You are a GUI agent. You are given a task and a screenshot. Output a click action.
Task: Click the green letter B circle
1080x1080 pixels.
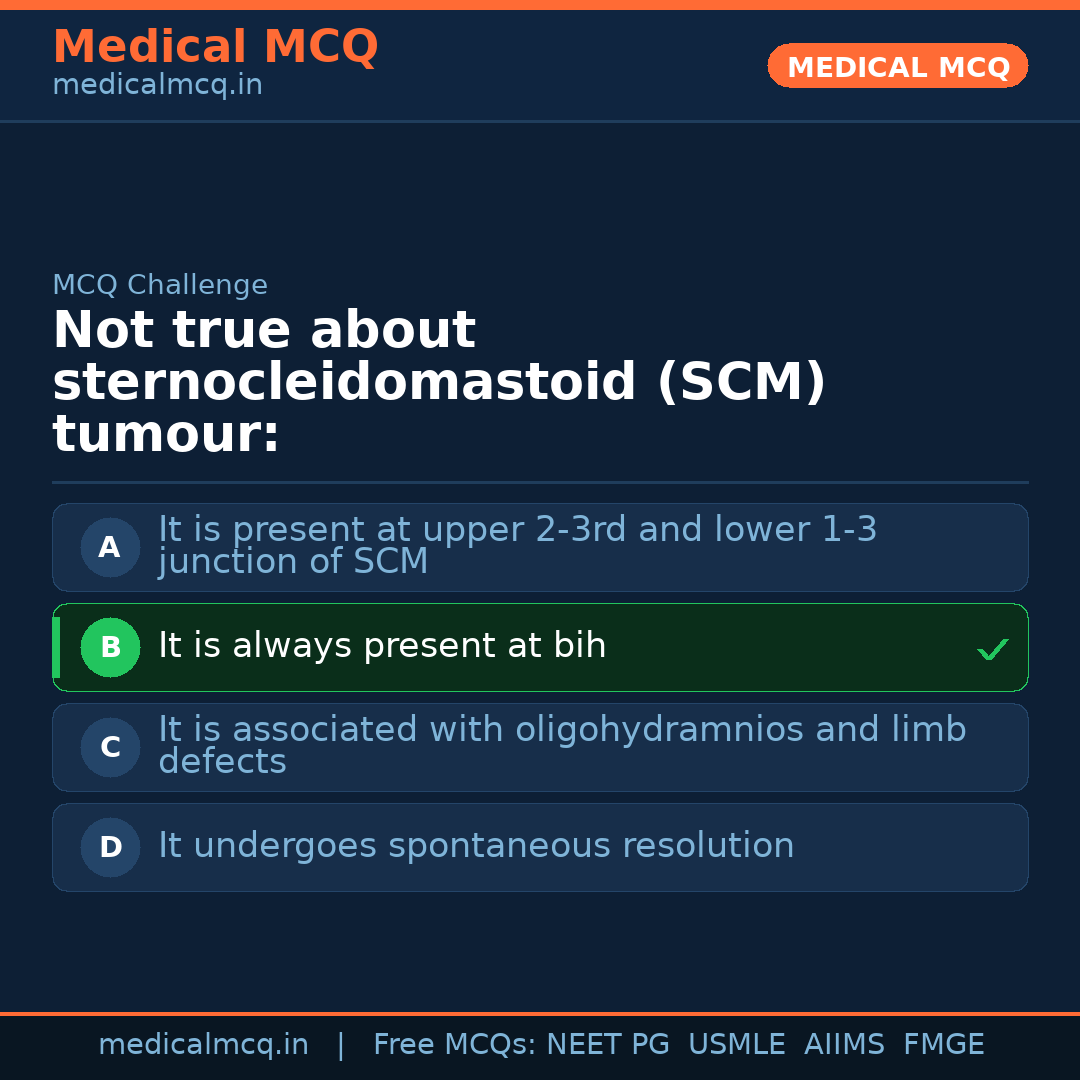coord(110,648)
